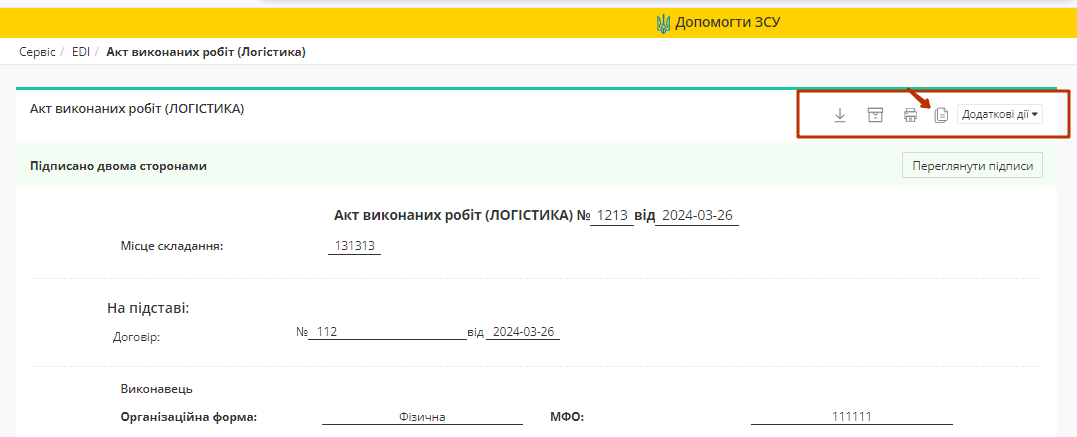The image size is (1077, 437).
Task: Click the МФО value 111111
Action: (x=852, y=416)
